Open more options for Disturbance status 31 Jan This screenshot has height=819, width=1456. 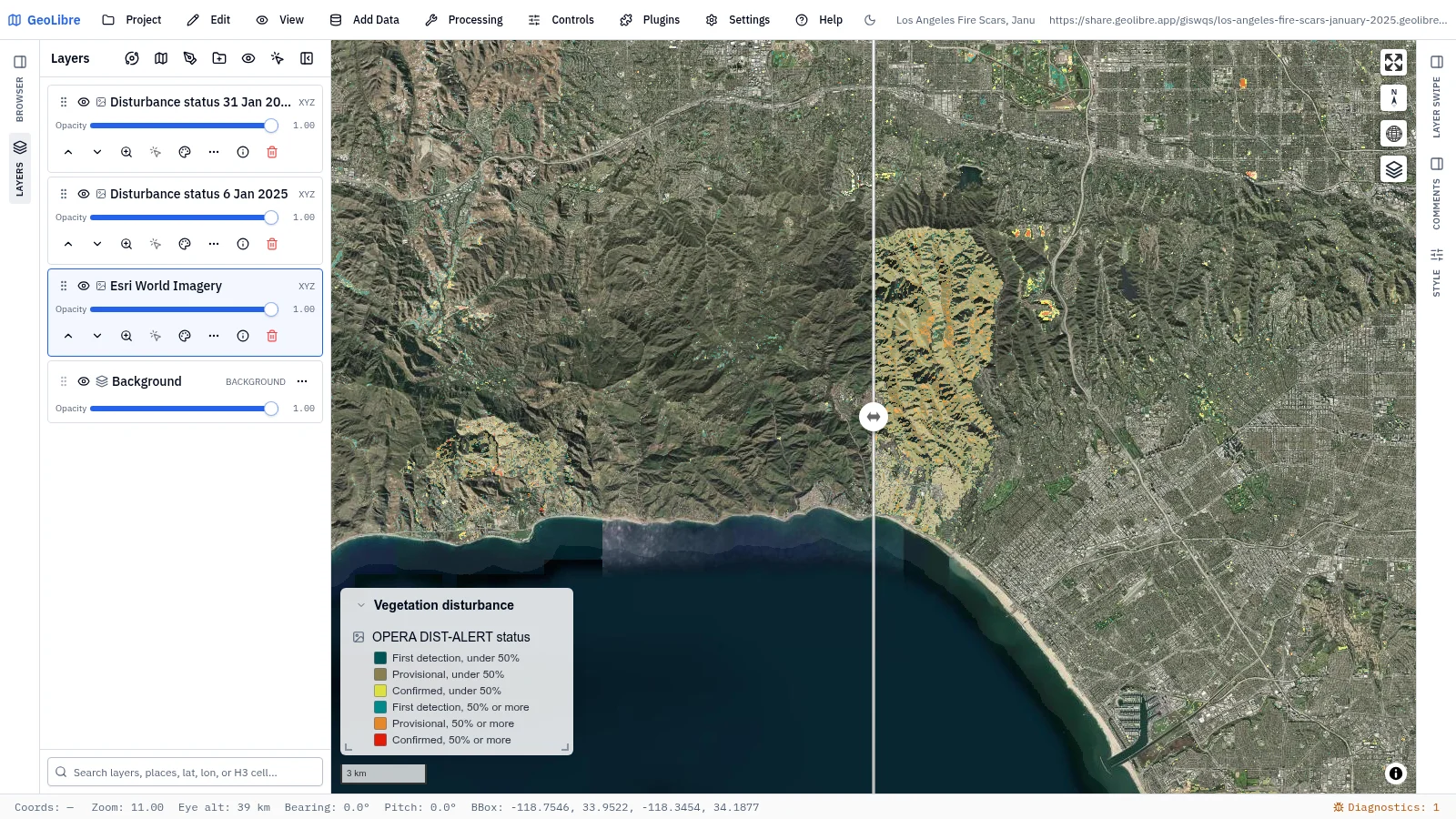(214, 152)
